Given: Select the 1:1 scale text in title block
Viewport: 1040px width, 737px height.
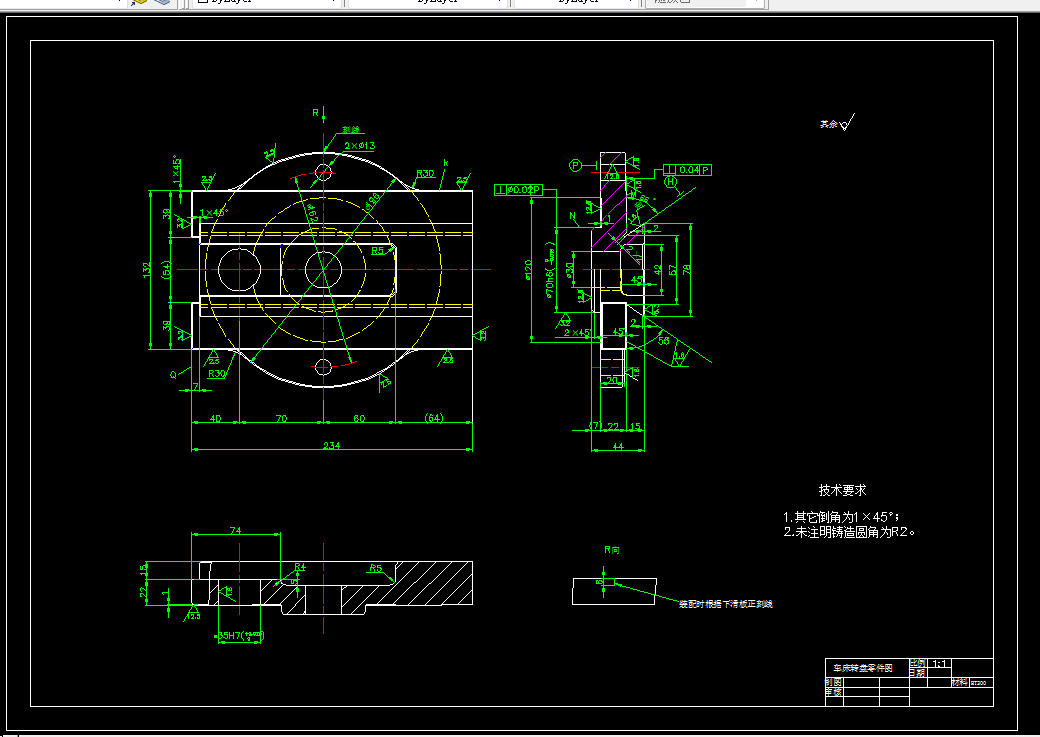Looking at the screenshot, I should tap(940, 663).
